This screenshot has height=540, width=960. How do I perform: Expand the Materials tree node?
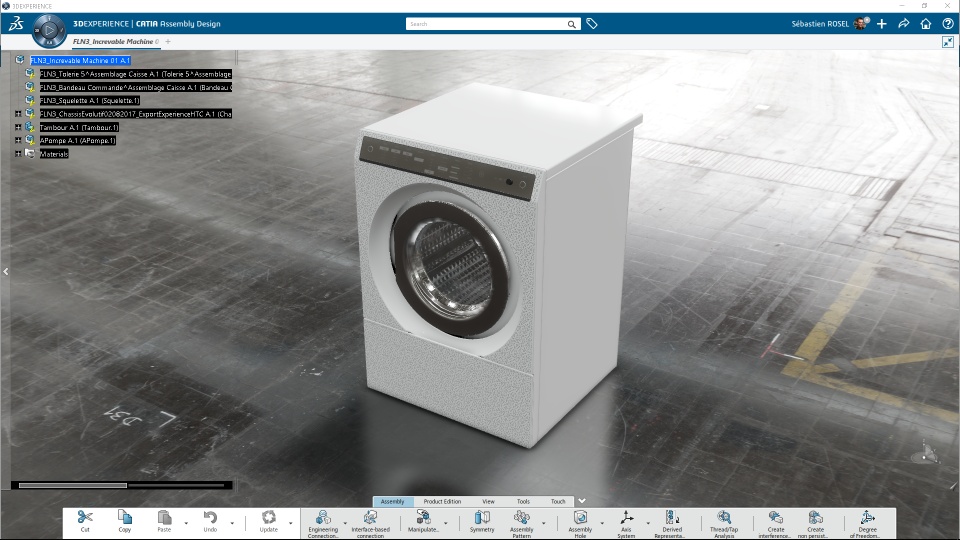point(18,154)
